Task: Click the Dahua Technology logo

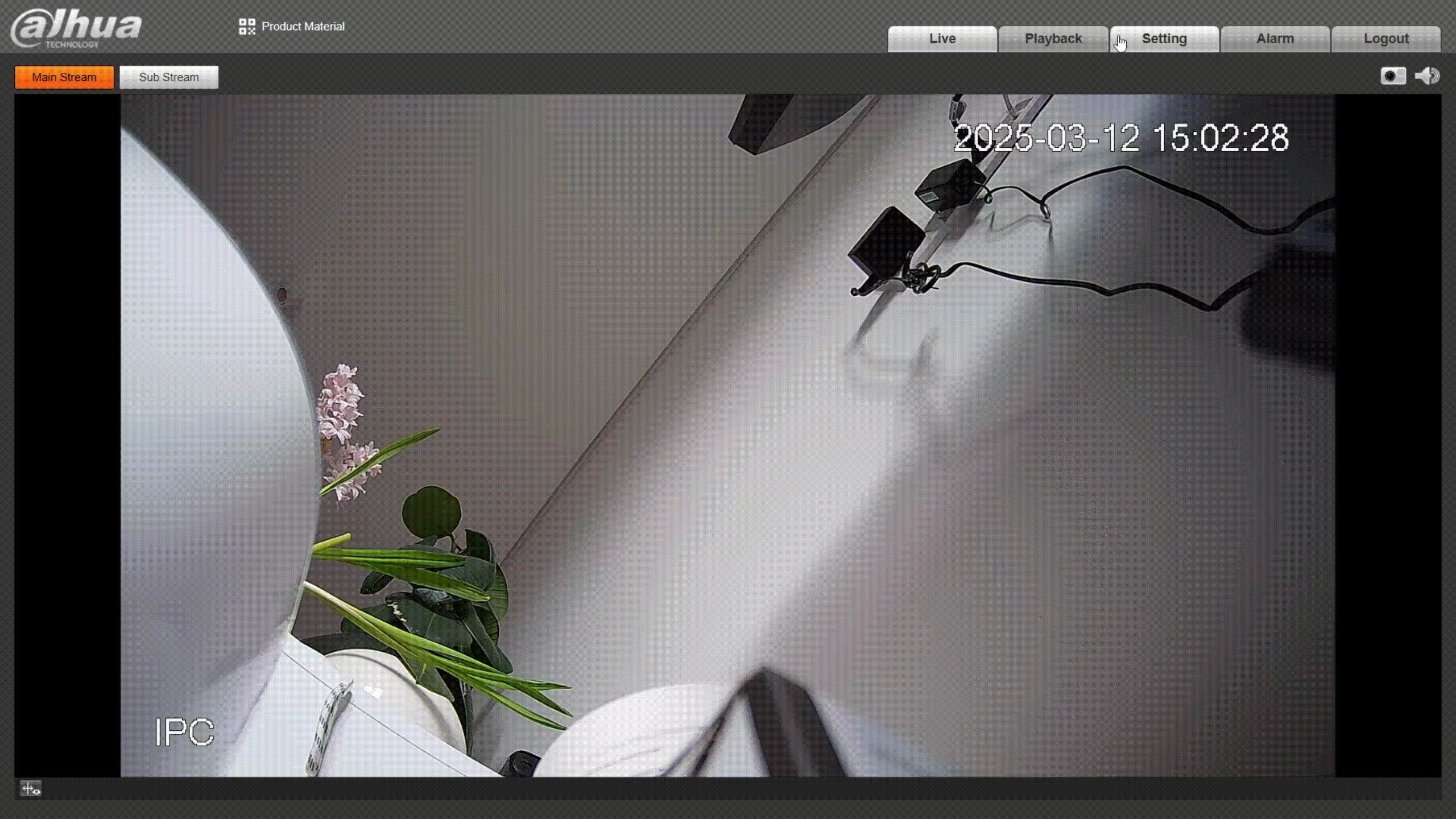Action: tap(76, 28)
